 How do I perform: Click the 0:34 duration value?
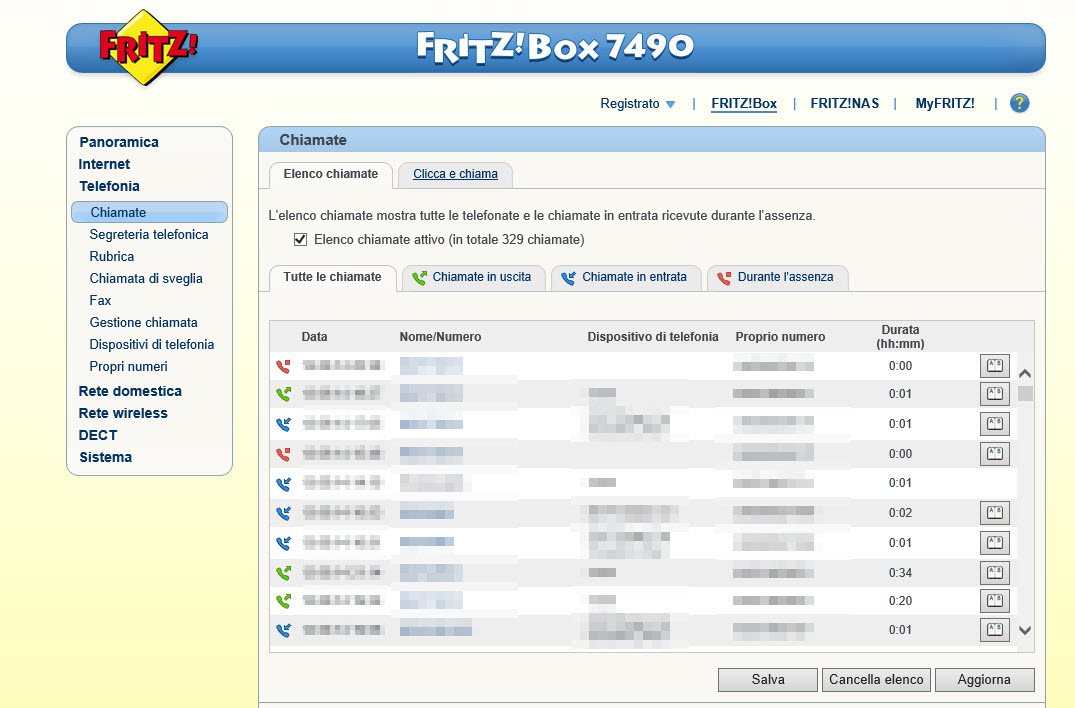[x=900, y=572]
